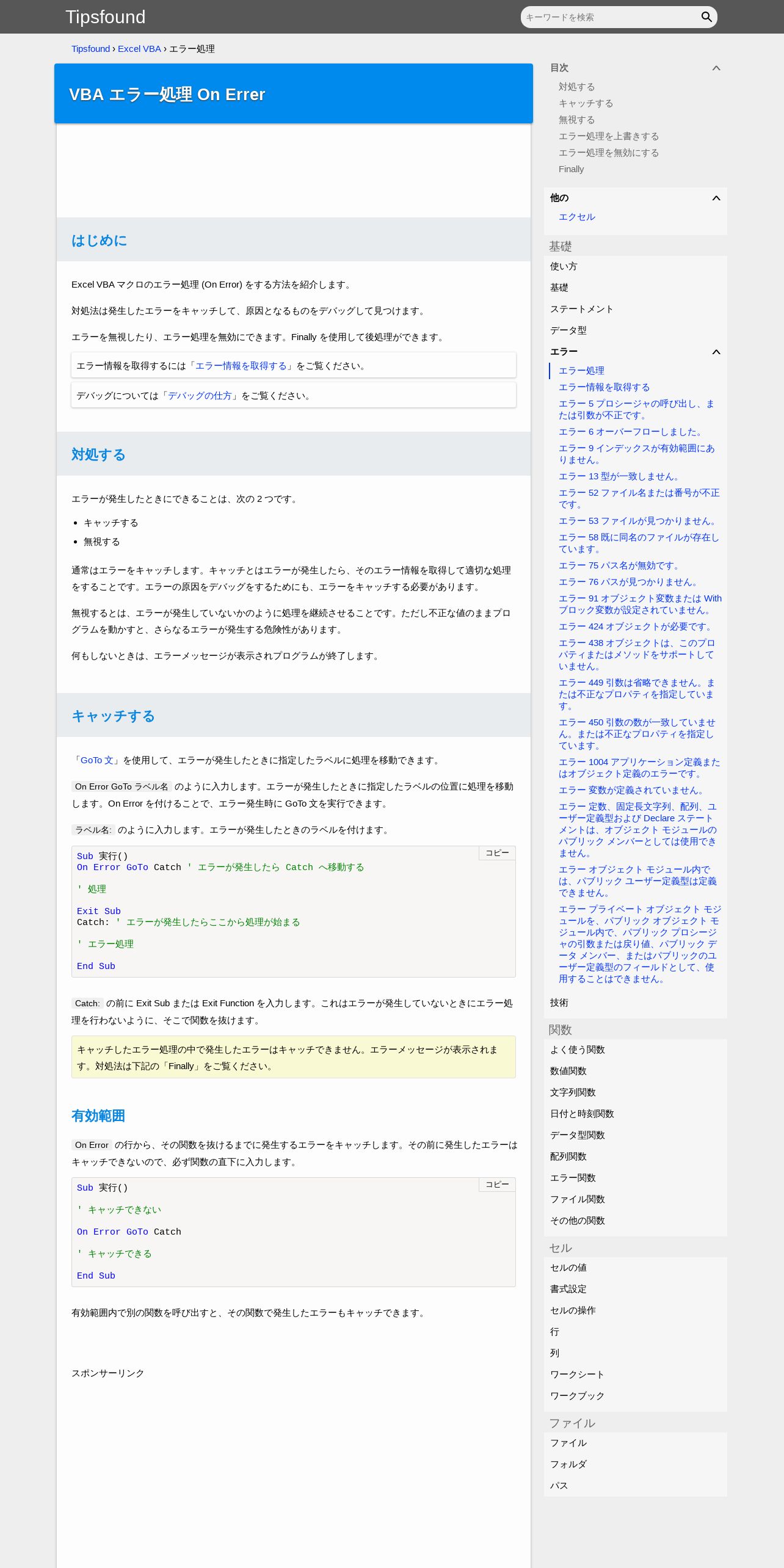This screenshot has width=784, height=1568.
Task: Click「デバッグの仕方」link in intro
Action: click(x=200, y=396)
